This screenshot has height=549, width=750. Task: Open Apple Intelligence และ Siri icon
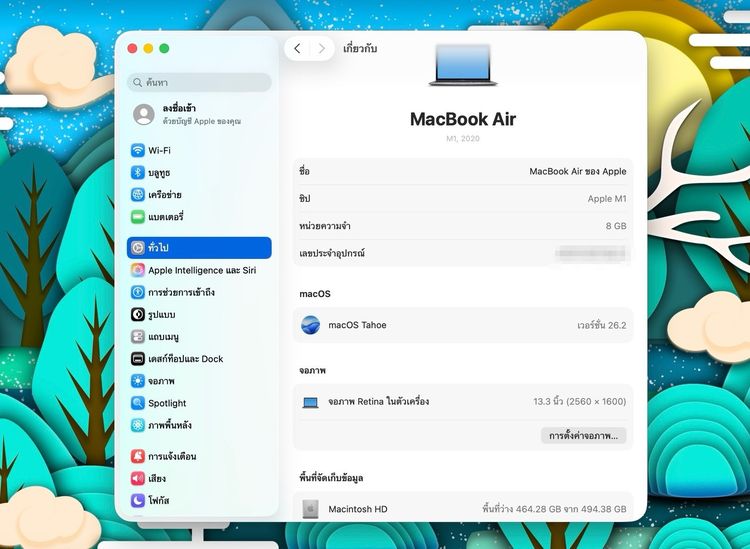(138, 270)
